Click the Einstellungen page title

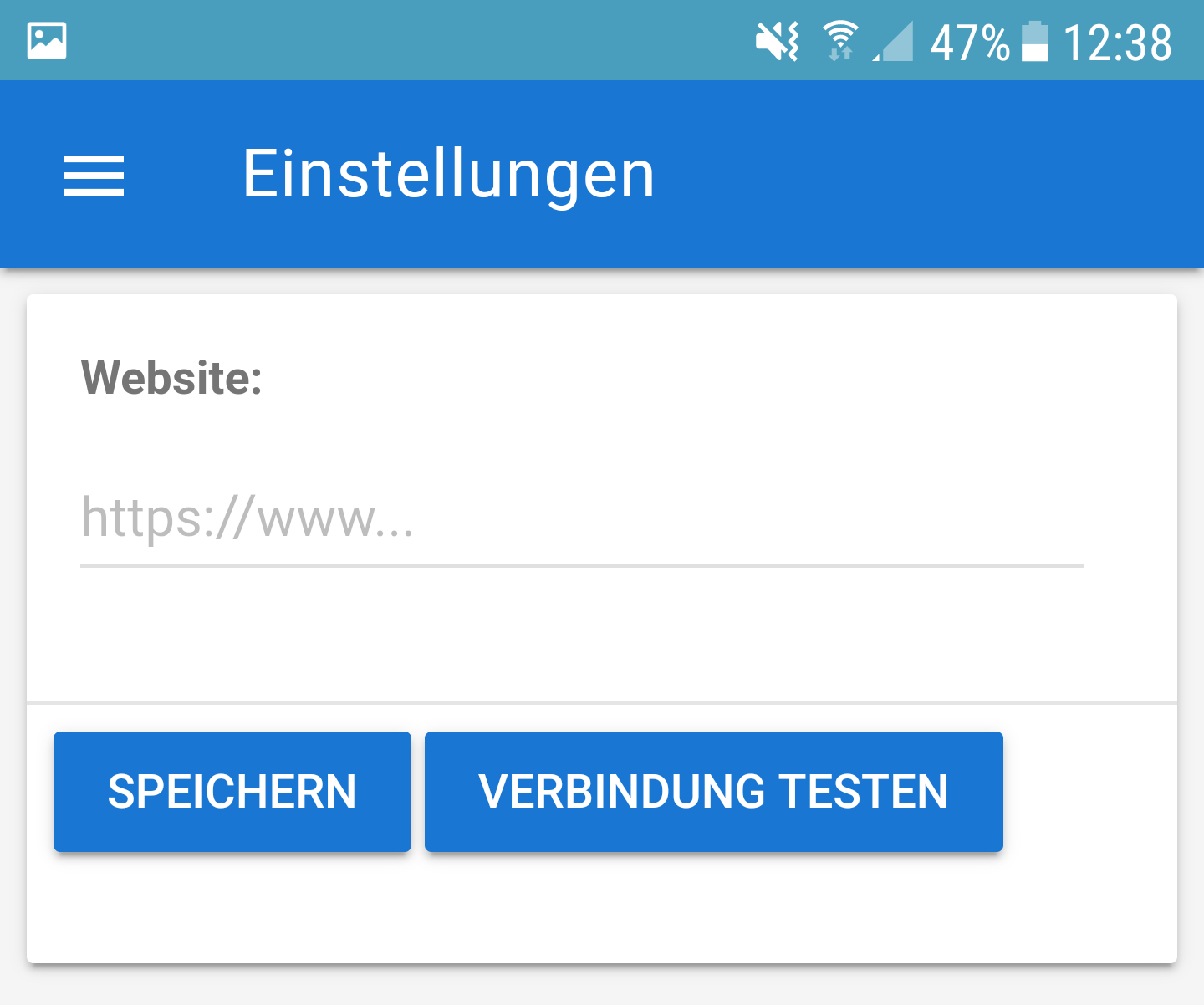click(449, 175)
